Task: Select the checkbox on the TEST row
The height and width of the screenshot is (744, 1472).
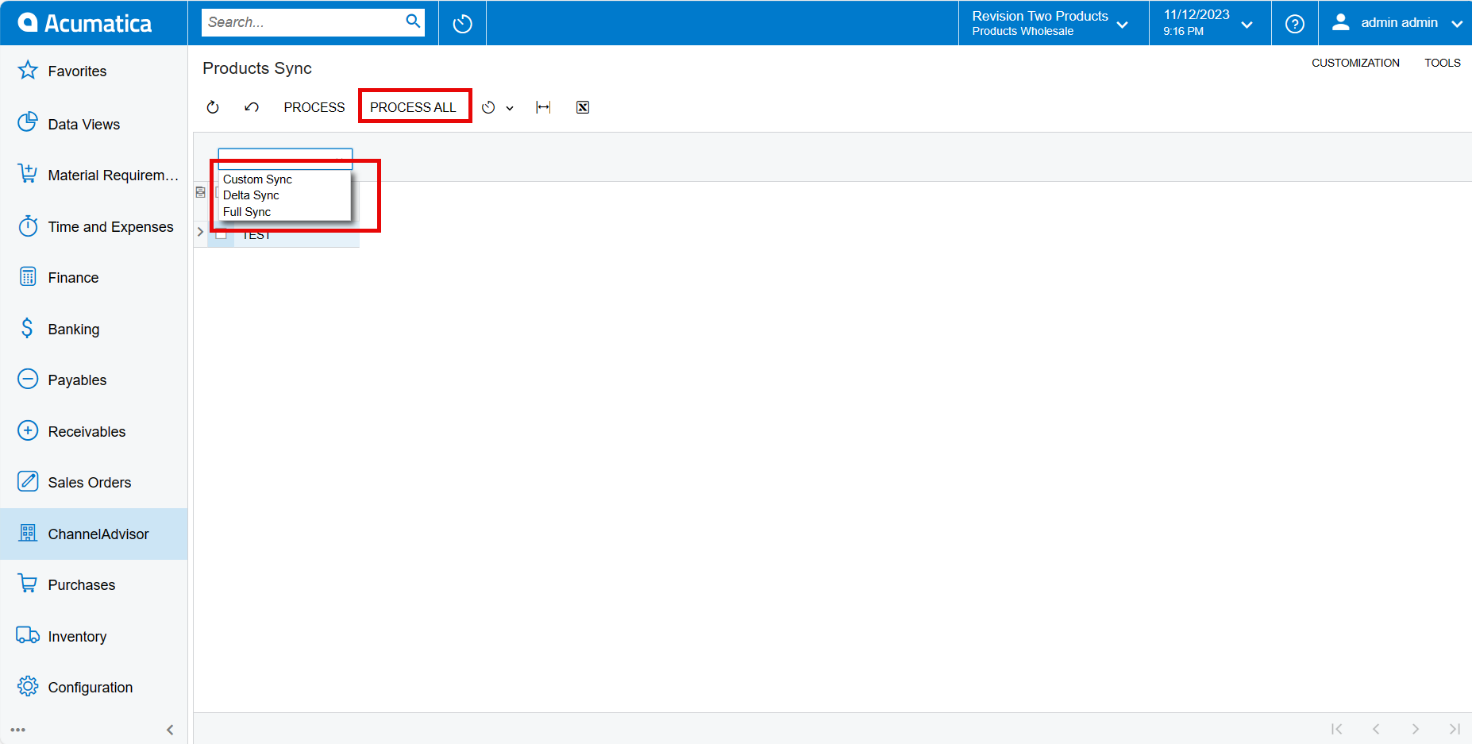Action: click(x=221, y=233)
